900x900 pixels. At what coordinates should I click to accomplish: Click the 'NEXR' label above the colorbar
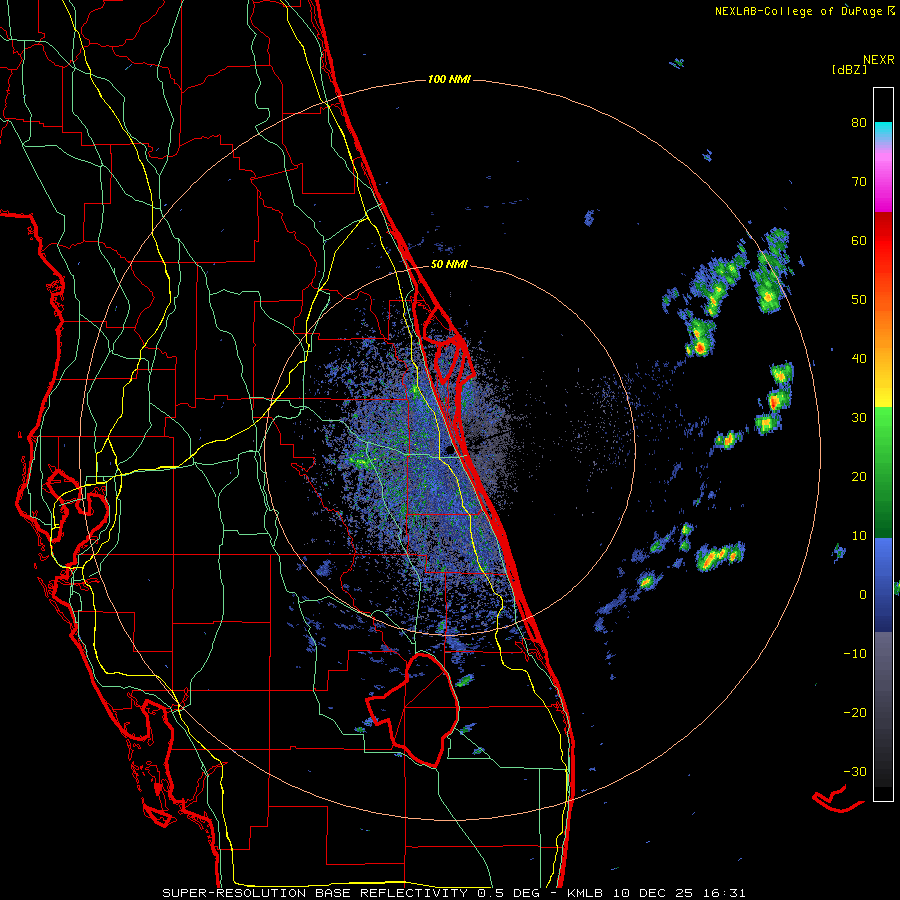pos(879,60)
